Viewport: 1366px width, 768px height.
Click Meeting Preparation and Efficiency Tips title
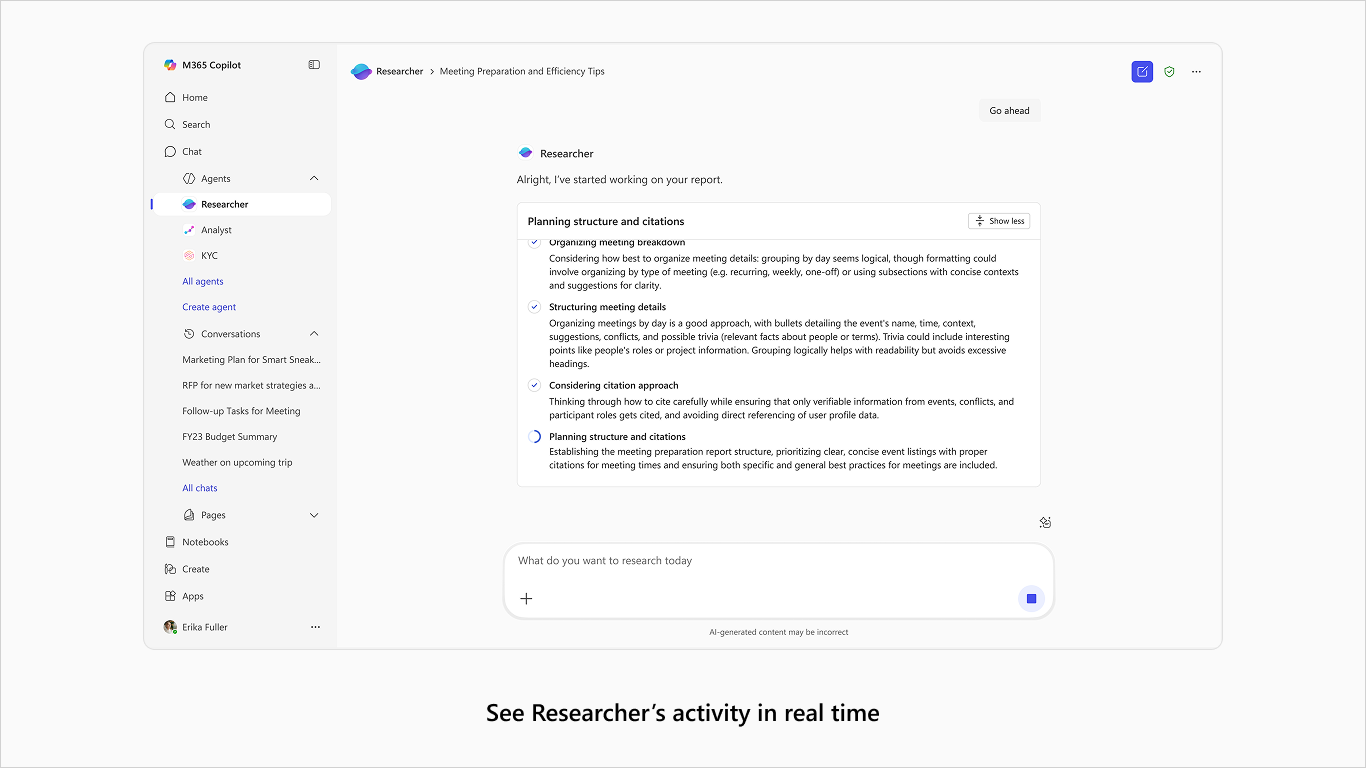pos(522,72)
